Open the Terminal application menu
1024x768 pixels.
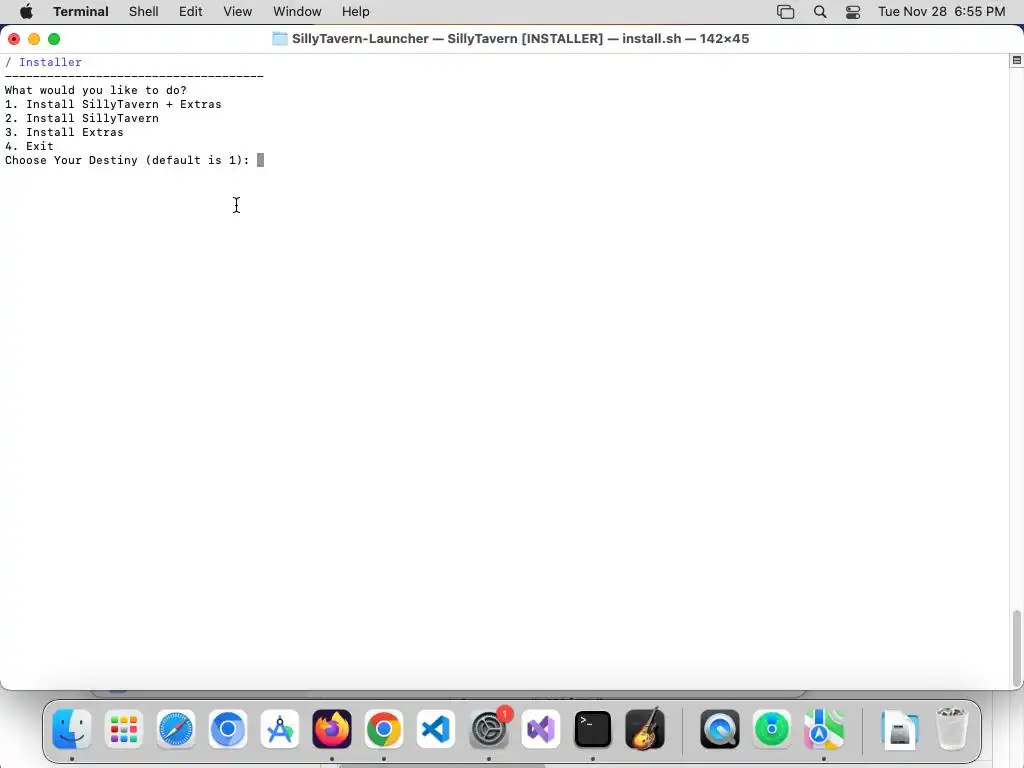[81, 12]
